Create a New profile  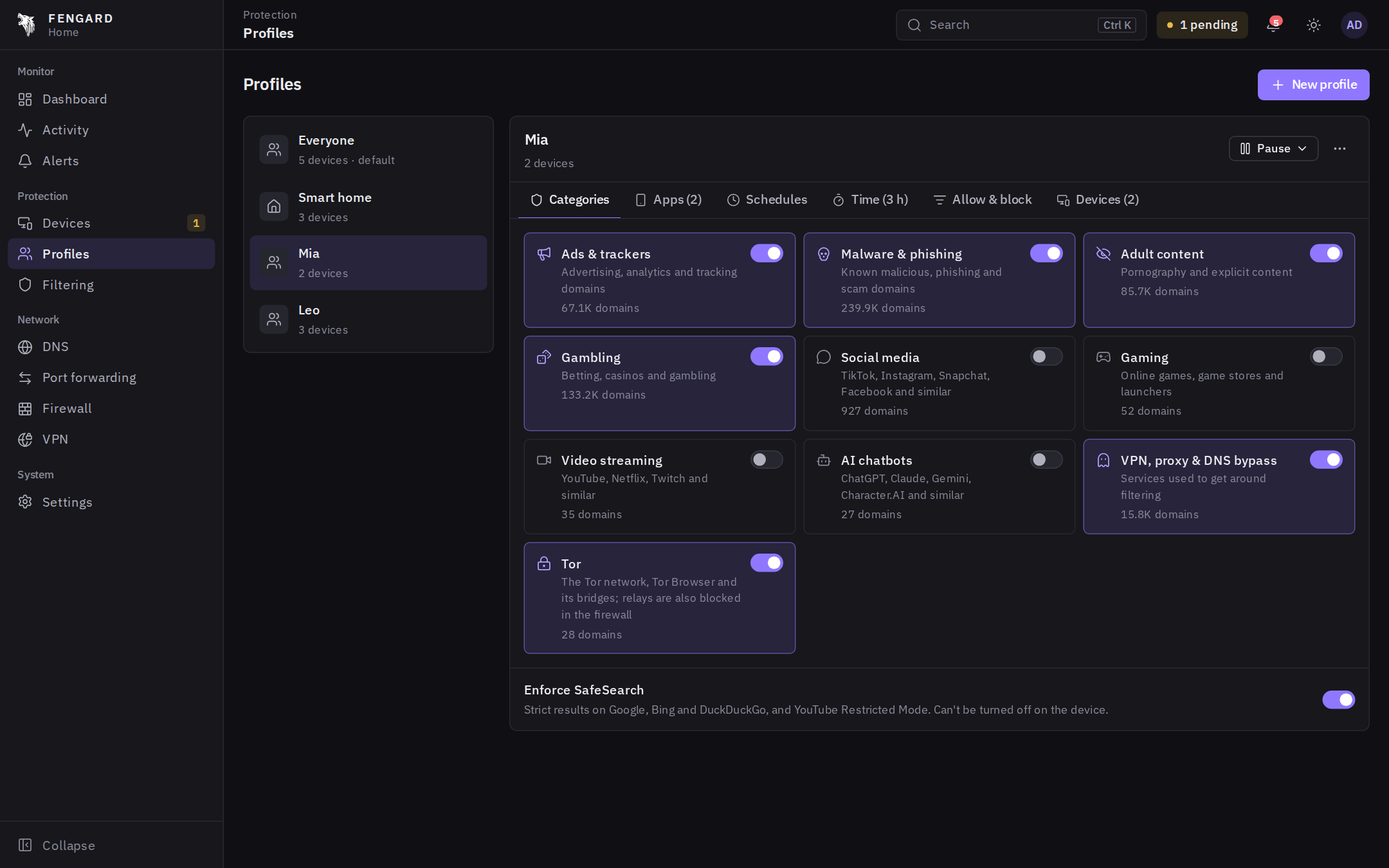click(1313, 85)
